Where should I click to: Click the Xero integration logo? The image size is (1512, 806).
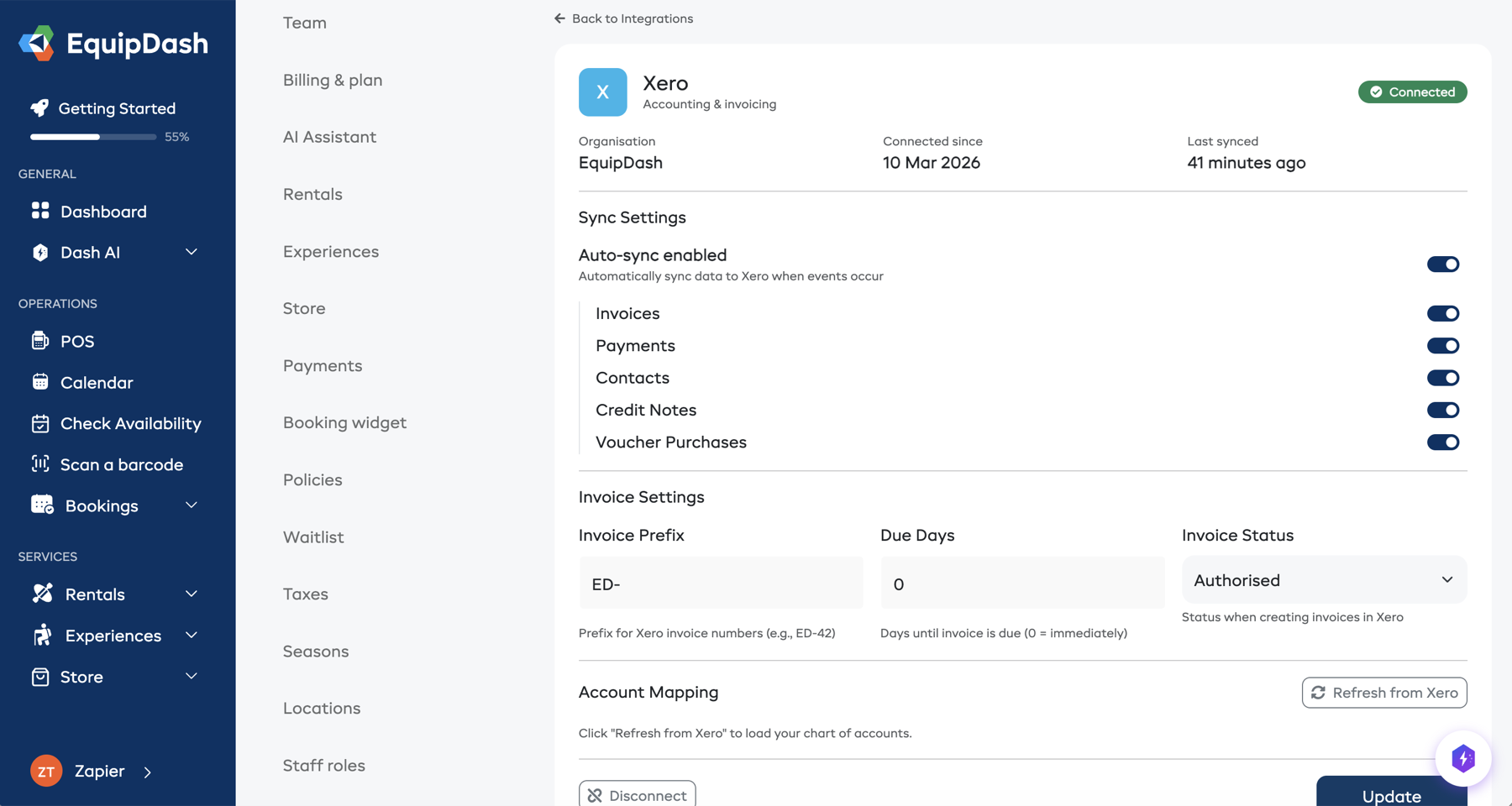tap(602, 92)
